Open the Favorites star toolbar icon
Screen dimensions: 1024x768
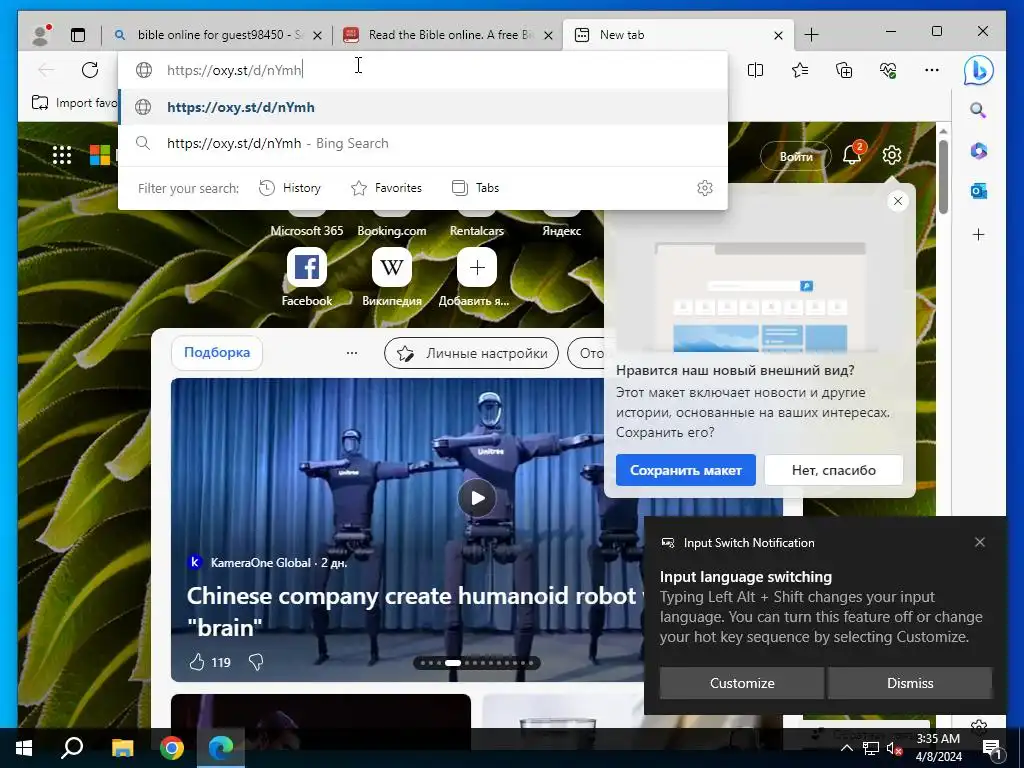pyautogui.click(x=800, y=70)
